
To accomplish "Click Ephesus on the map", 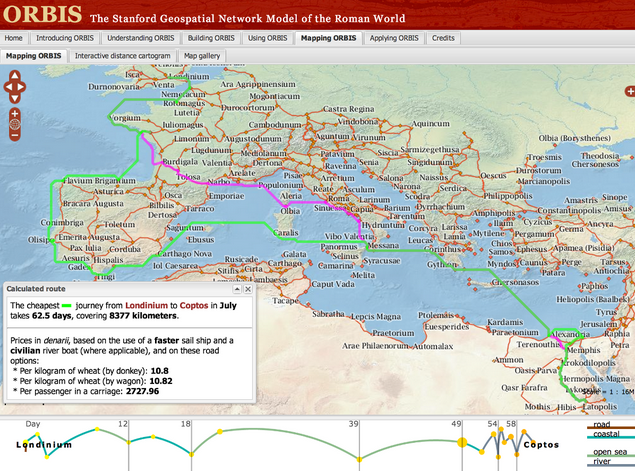I will tap(532, 249).
